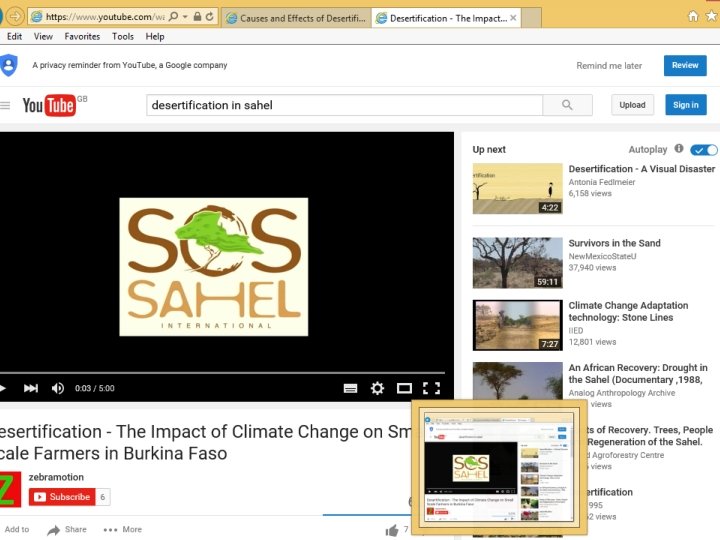
Task: Click the video play button
Action: point(3,388)
